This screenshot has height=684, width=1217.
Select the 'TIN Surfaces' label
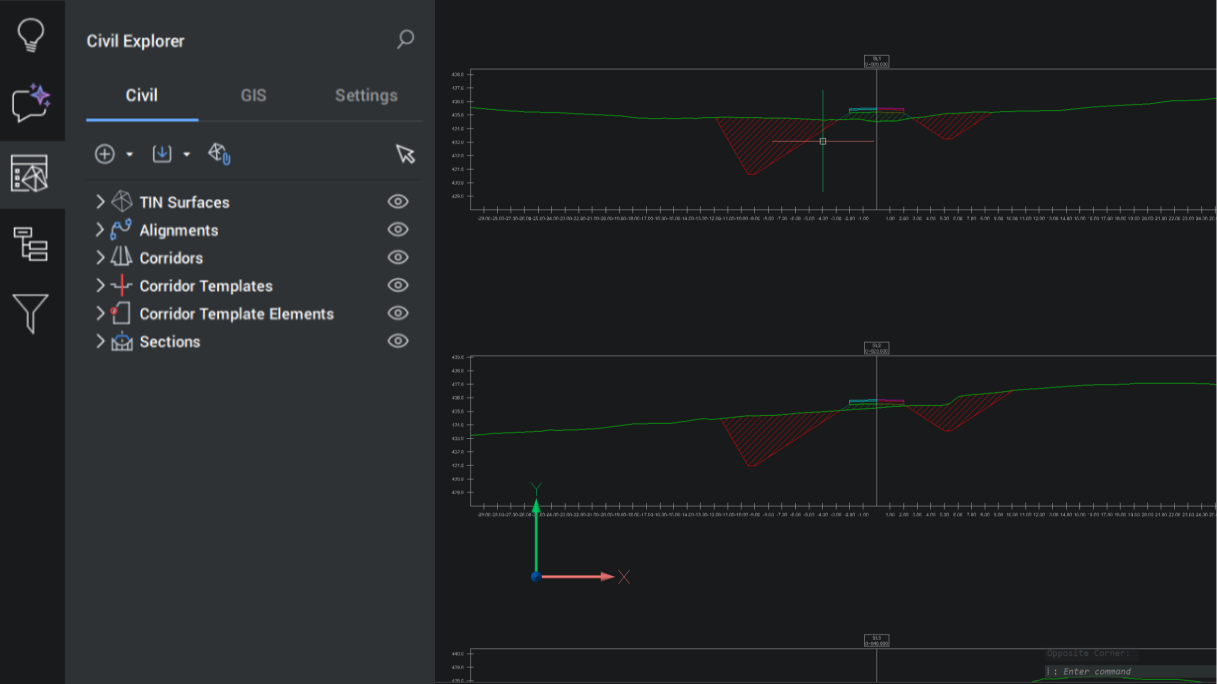[185, 202]
